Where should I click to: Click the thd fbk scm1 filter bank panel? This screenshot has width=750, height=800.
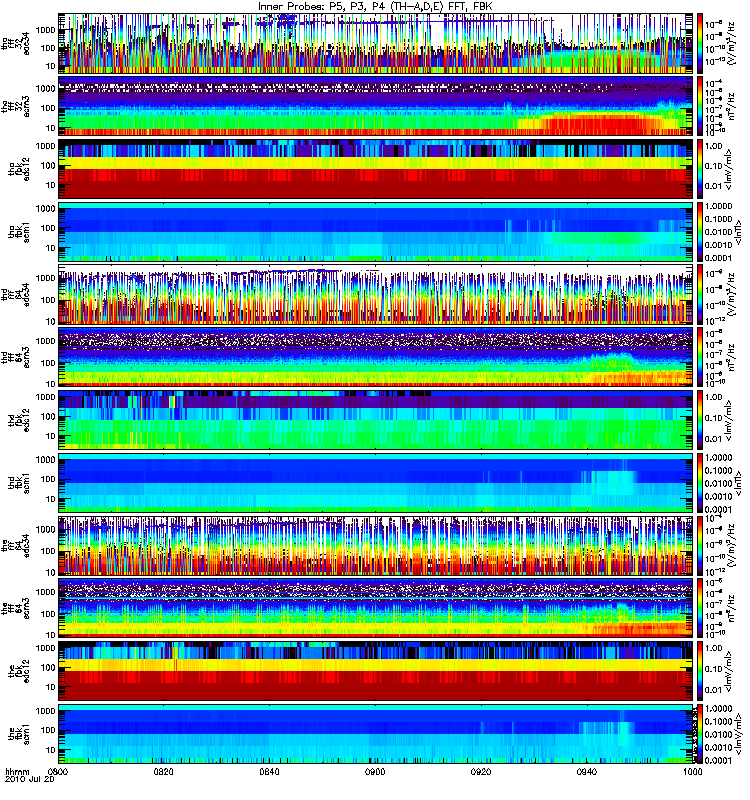[376, 483]
